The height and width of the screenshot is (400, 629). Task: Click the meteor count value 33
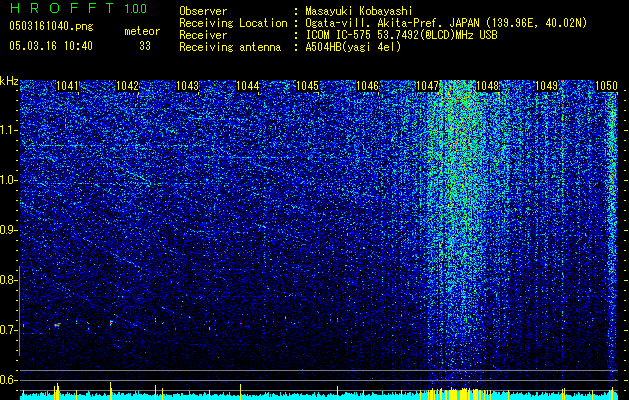145,46
